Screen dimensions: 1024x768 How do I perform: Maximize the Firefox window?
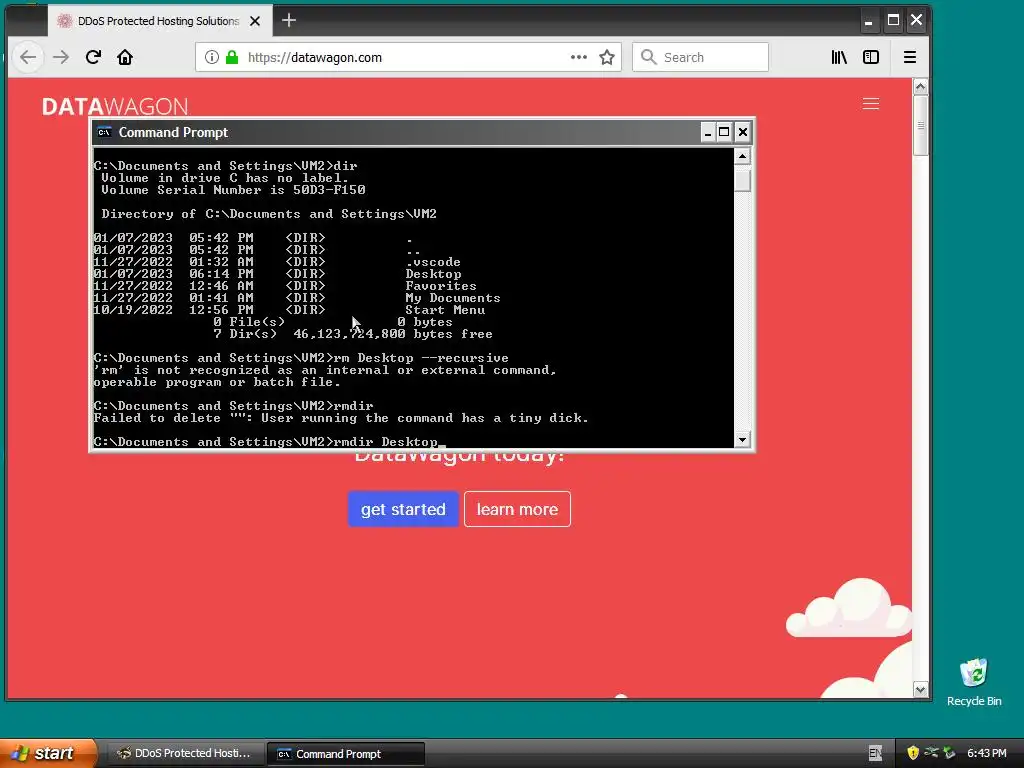tap(893, 20)
